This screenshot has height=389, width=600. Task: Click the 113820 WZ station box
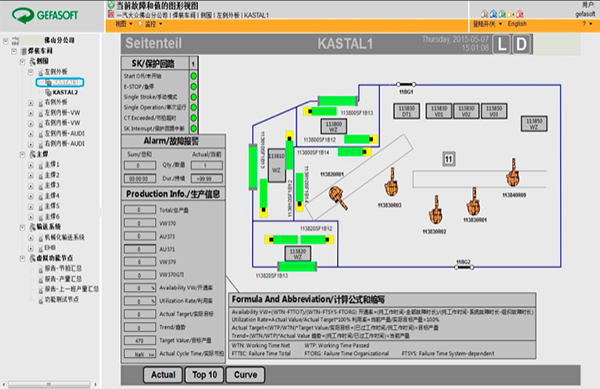pos(298,254)
